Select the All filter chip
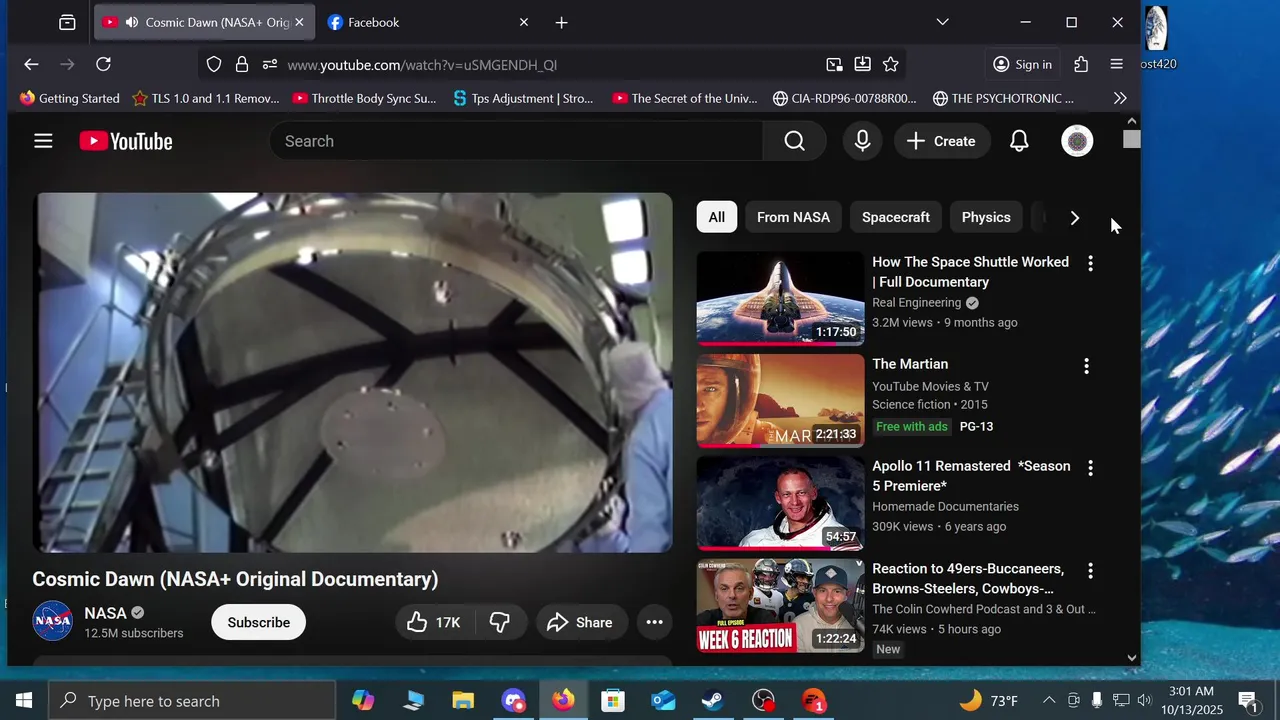 tap(717, 217)
